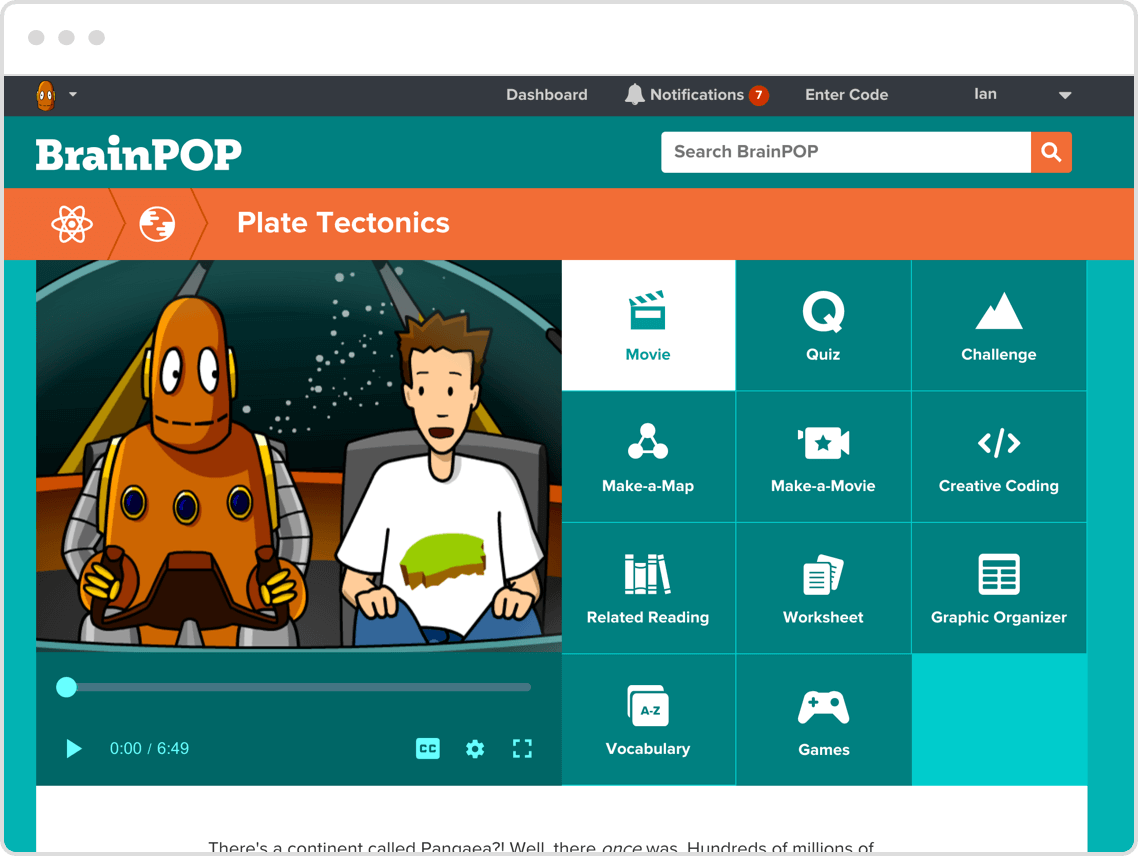Open the Challenge activity tile

coord(998,326)
